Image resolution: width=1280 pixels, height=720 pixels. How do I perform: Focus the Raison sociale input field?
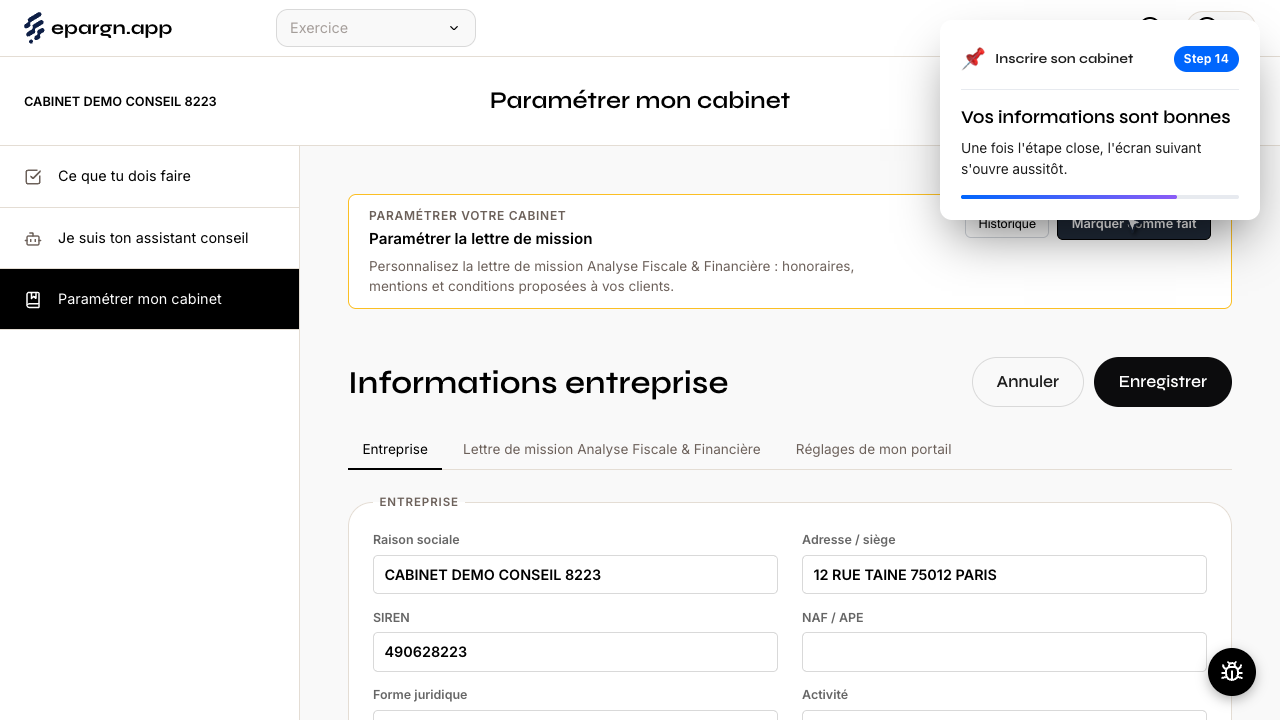[575, 575]
